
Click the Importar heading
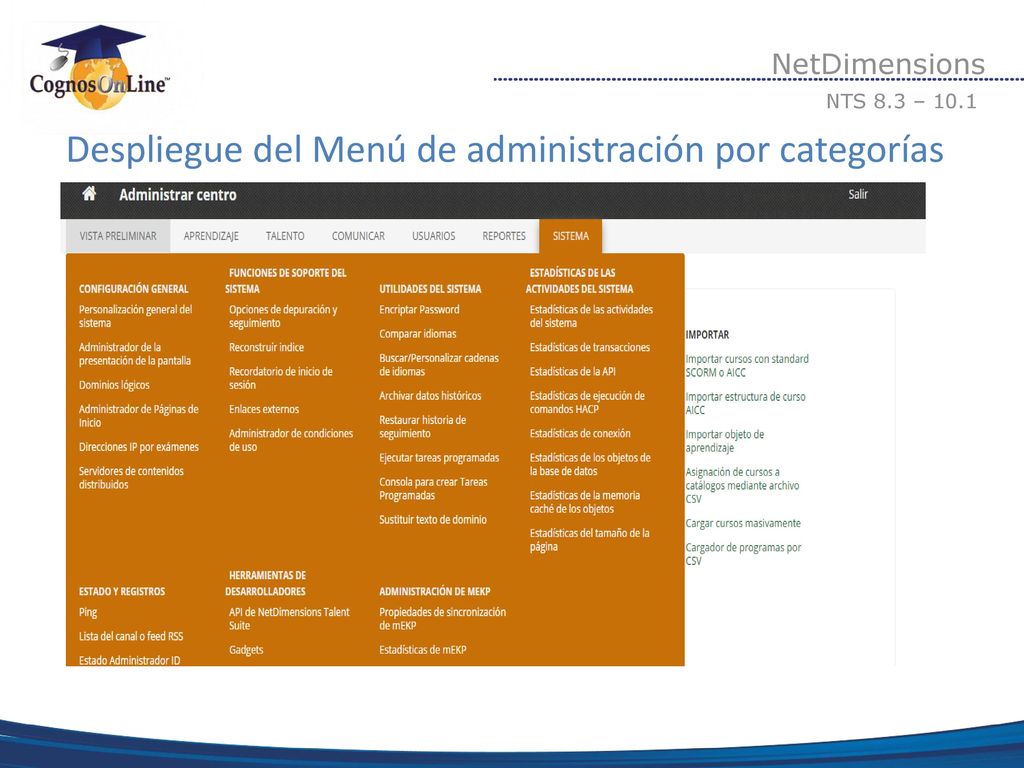point(707,335)
